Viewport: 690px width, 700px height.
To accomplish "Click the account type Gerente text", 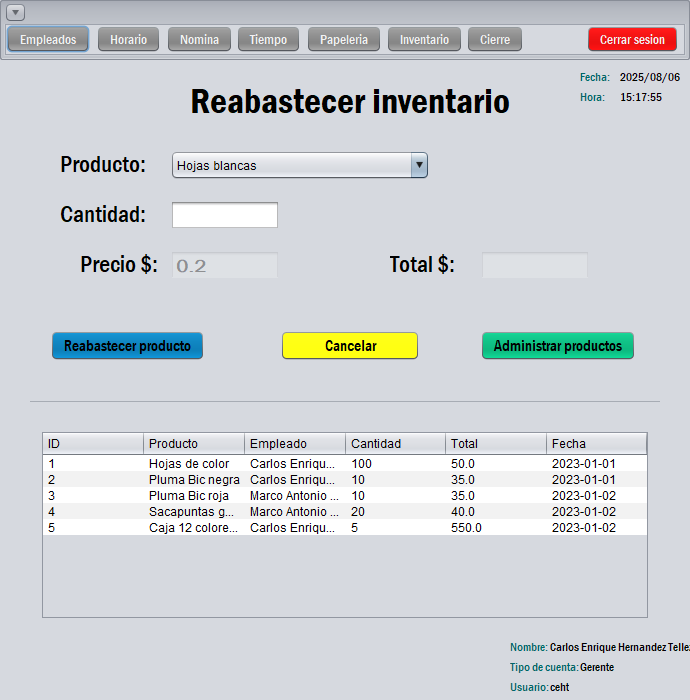I will tap(597, 667).
